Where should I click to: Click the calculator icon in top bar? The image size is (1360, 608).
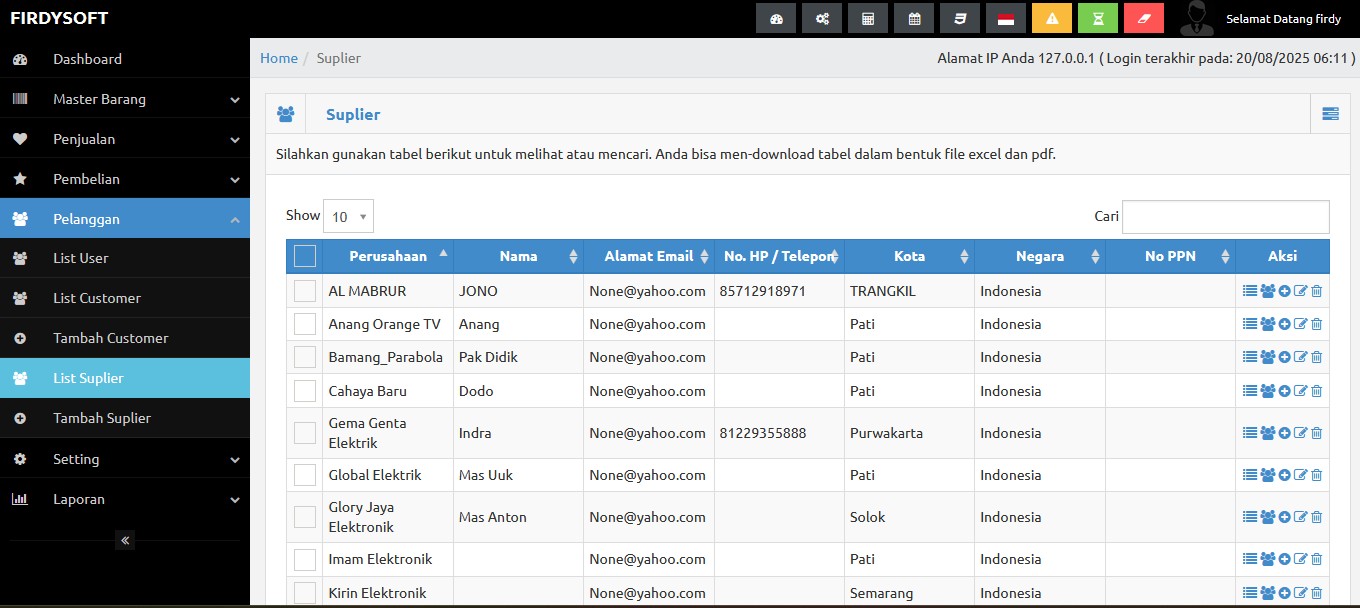point(867,19)
